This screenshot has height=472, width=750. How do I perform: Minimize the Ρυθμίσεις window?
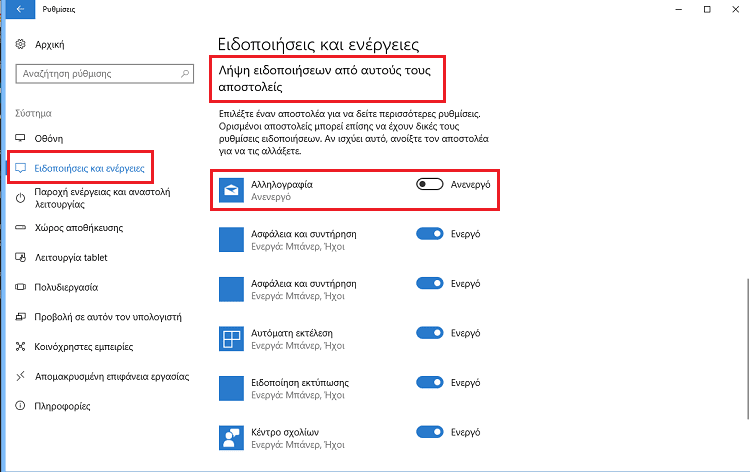678,9
